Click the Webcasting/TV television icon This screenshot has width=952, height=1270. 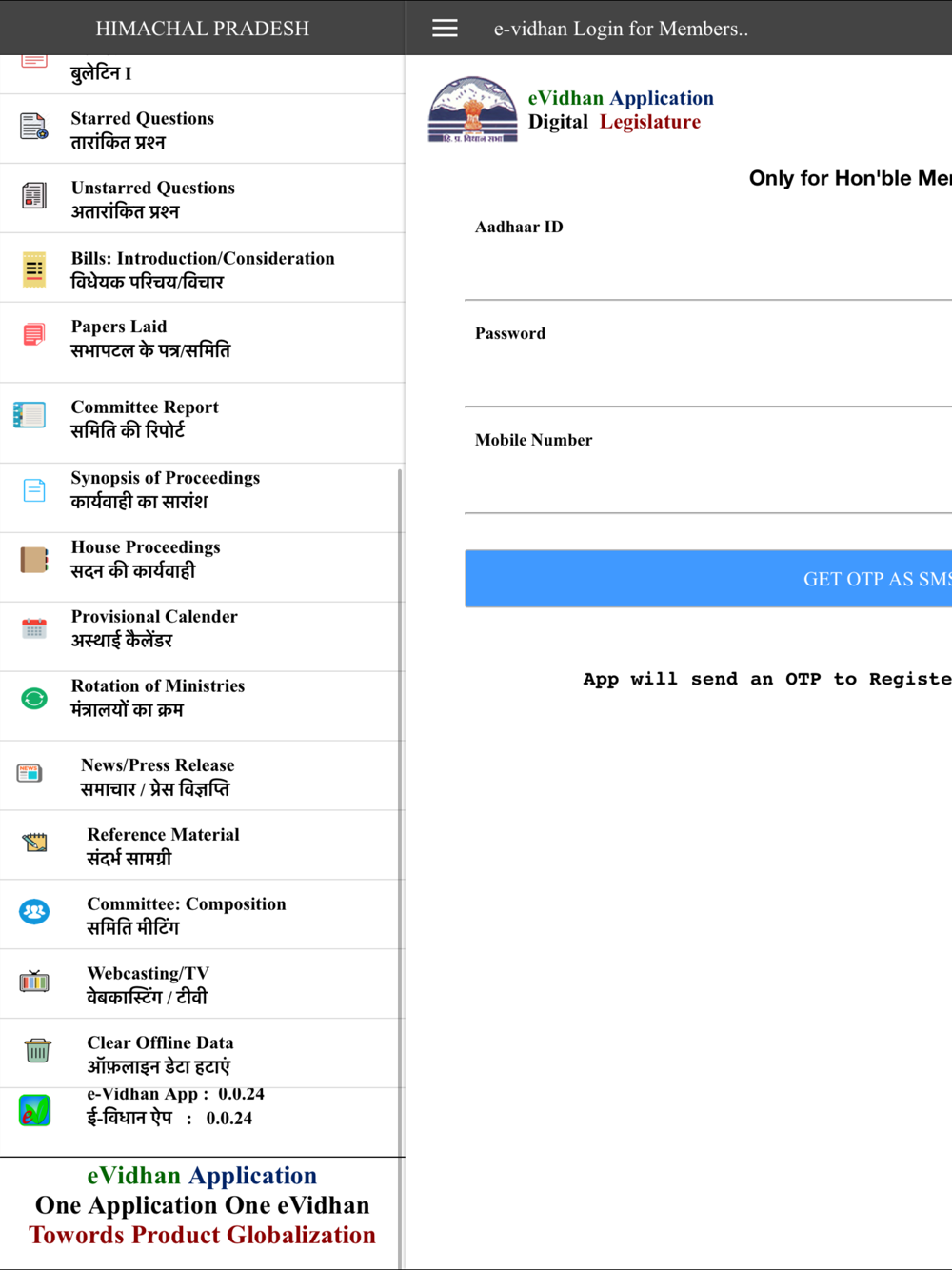tap(34, 981)
